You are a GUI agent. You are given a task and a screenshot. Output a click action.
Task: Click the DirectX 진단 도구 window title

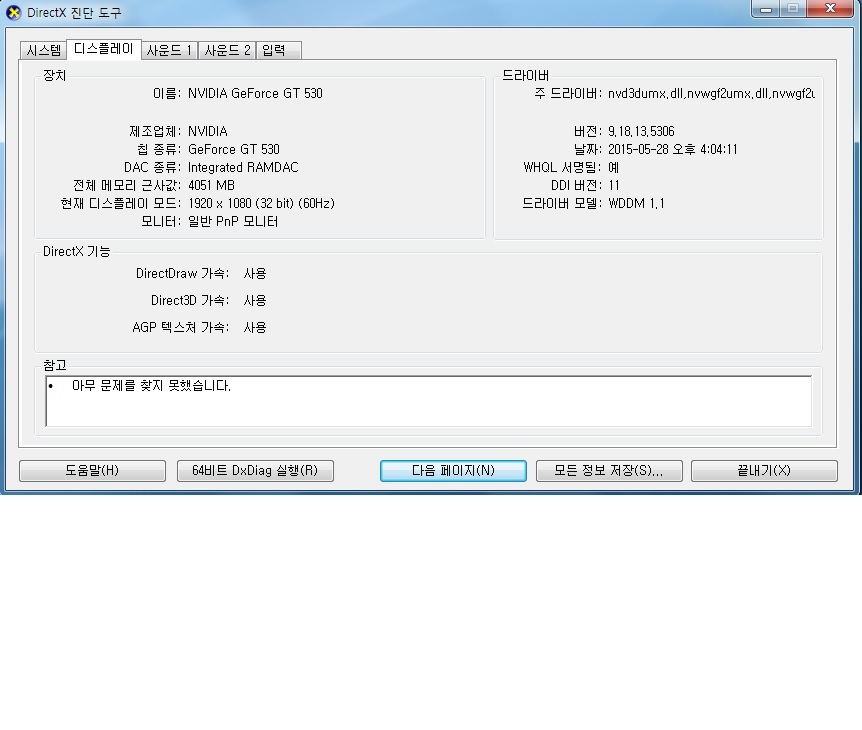[x=74, y=12]
